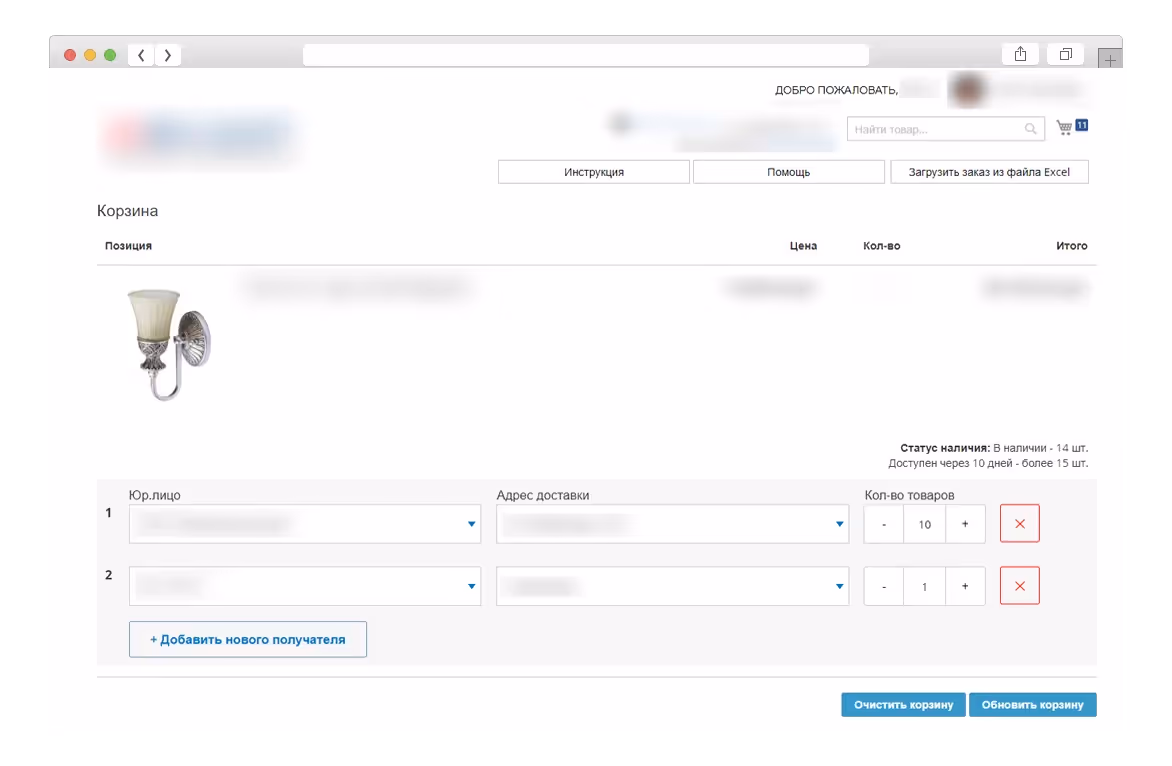Click the "Корзина" page heading
This screenshot has height=766, width=1172.
point(127,211)
